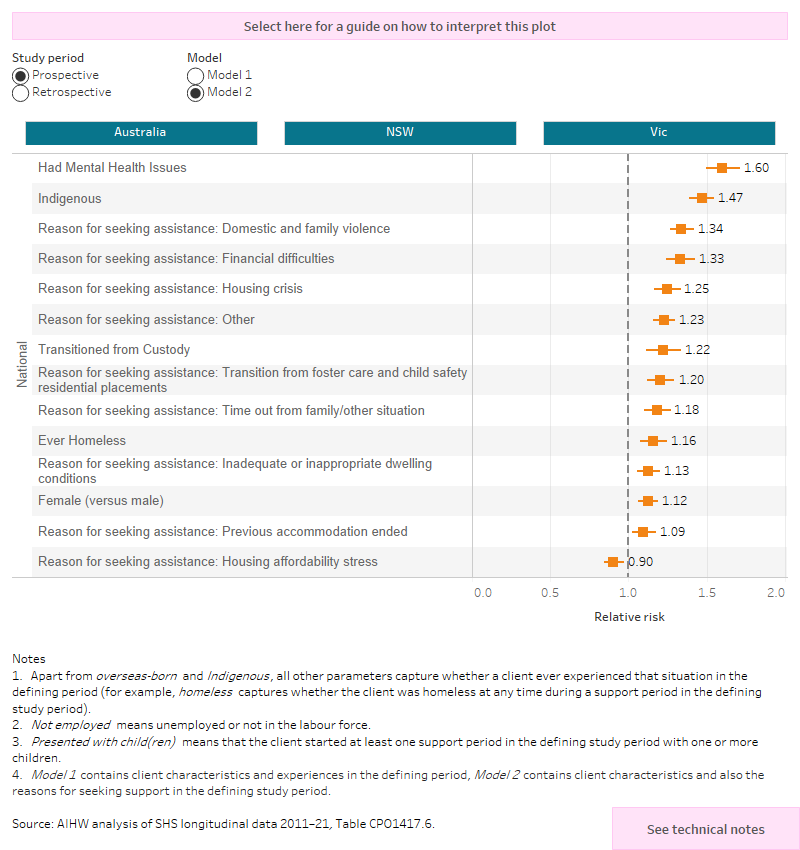Click the dashed reference line at 1.0
The image size is (800, 850).
tap(627, 360)
